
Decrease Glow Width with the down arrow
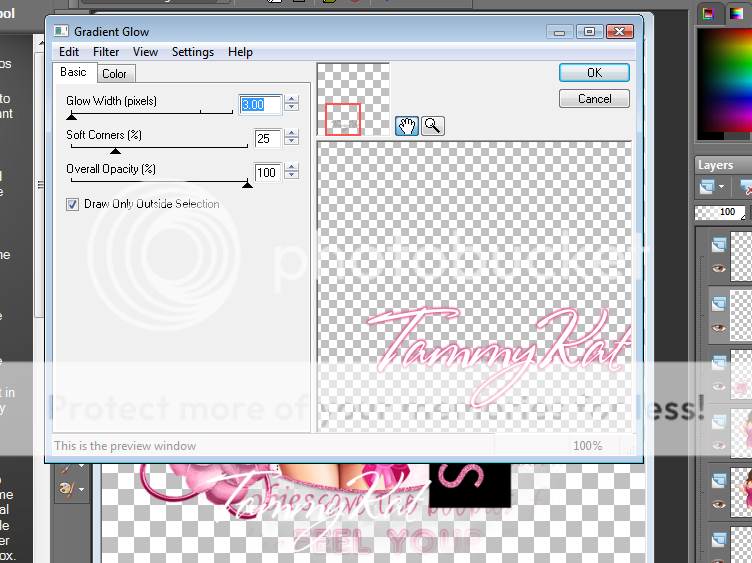[x=292, y=107]
